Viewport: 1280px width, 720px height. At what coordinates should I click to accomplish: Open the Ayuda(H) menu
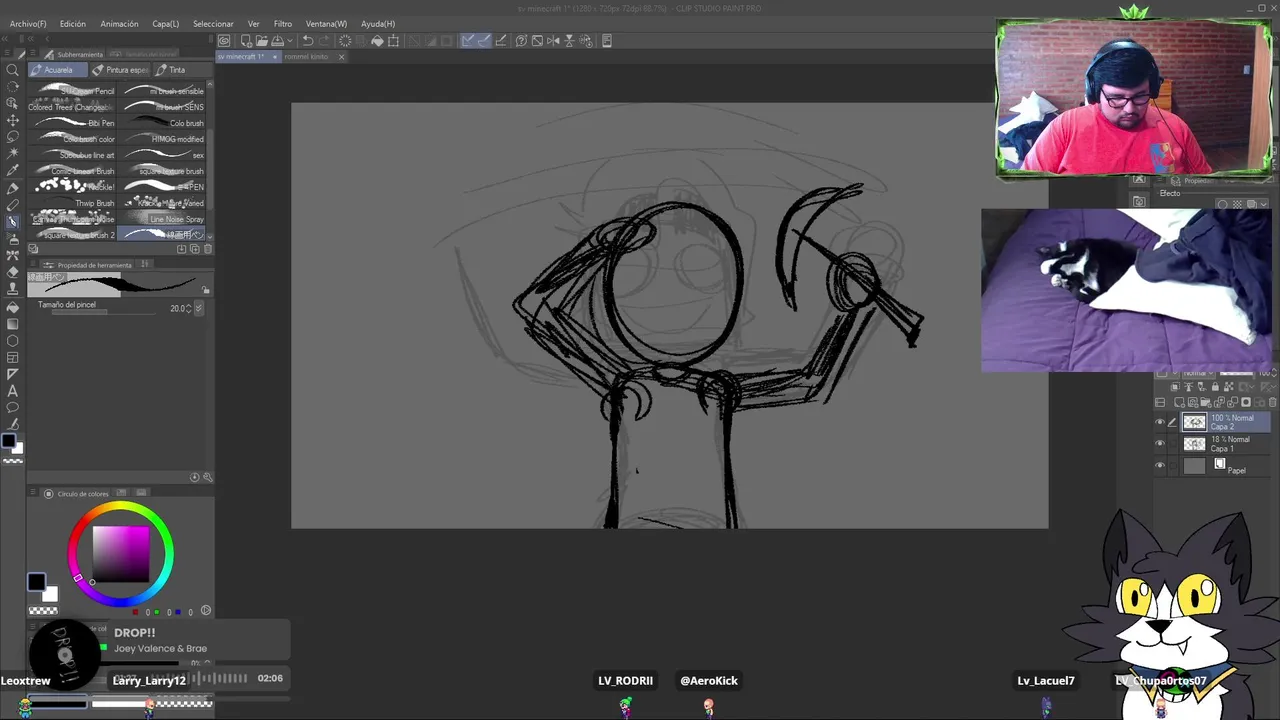tap(378, 24)
